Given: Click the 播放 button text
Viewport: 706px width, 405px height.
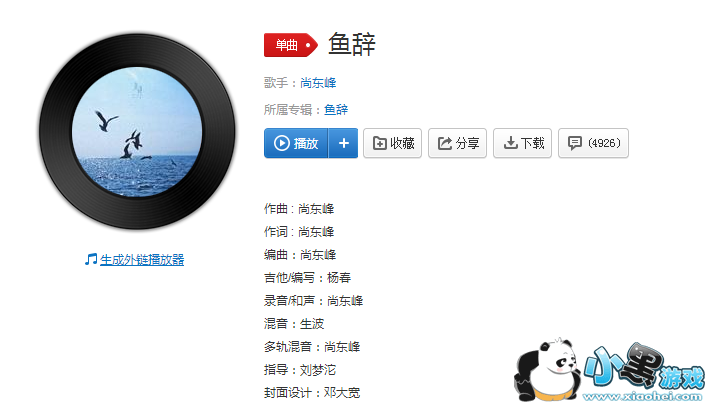Looking at the screenshot, I should 306,144.
